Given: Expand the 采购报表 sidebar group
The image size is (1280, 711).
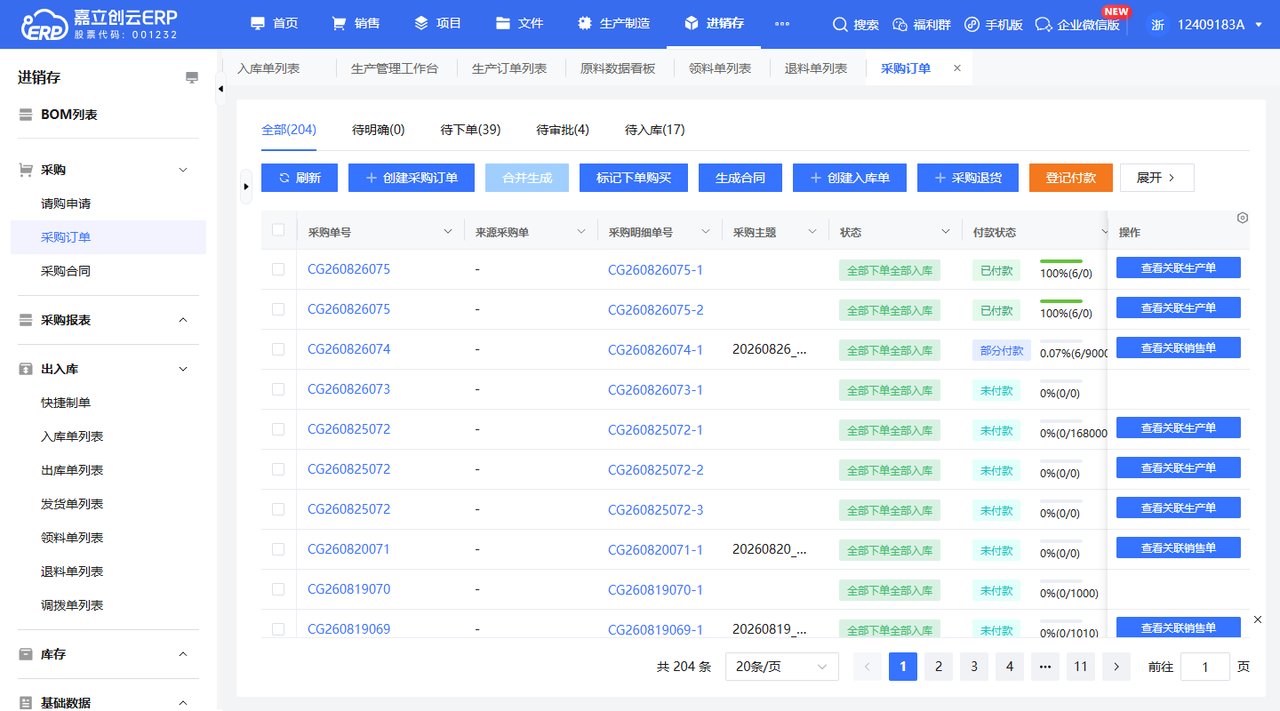Looking at the screenshot, I should 183,320.
